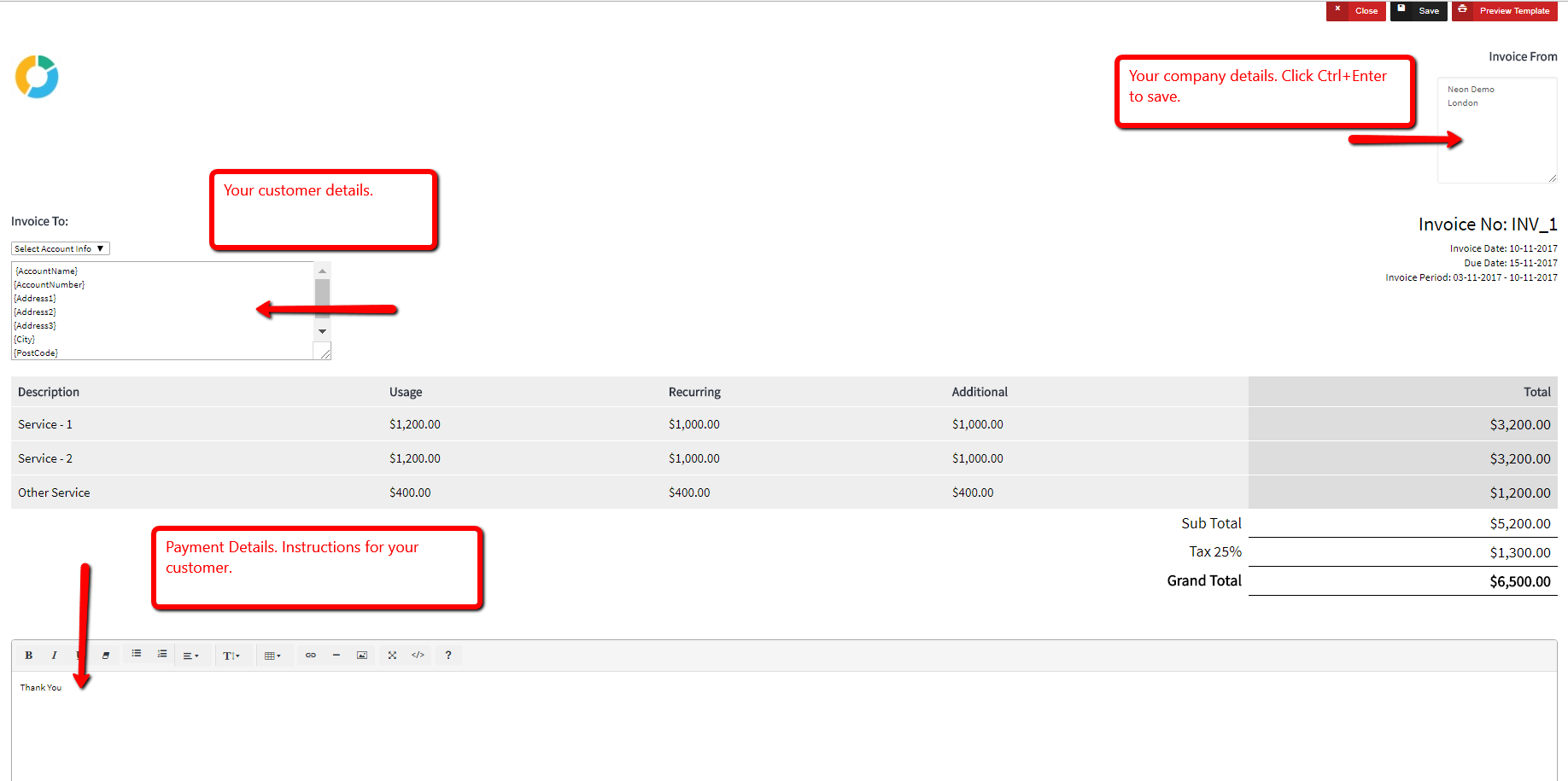Open editor help question mark
This screenshot has width=1568, height=781.
tap(448, 656)
